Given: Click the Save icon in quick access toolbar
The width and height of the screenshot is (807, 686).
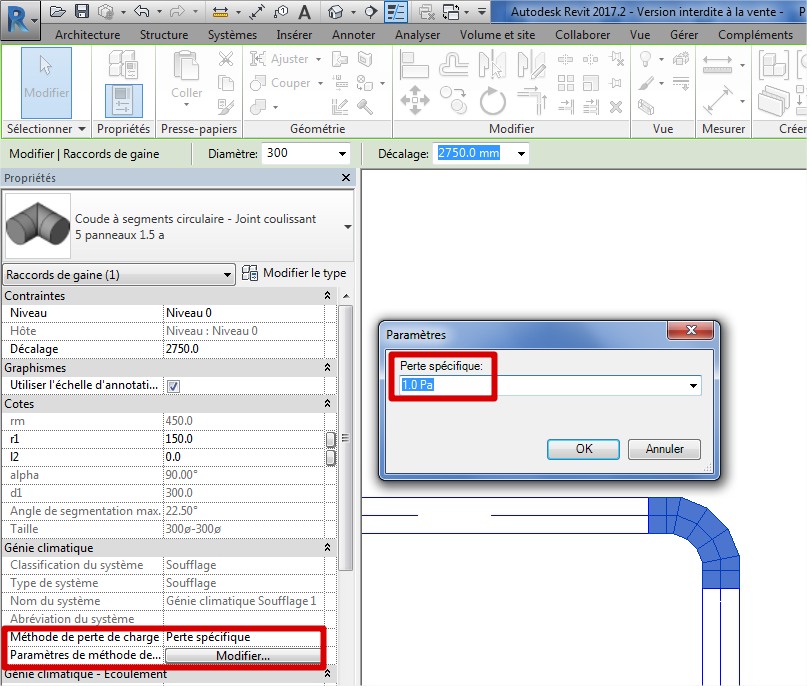Looking at the screenshot, I should point(82,12).
